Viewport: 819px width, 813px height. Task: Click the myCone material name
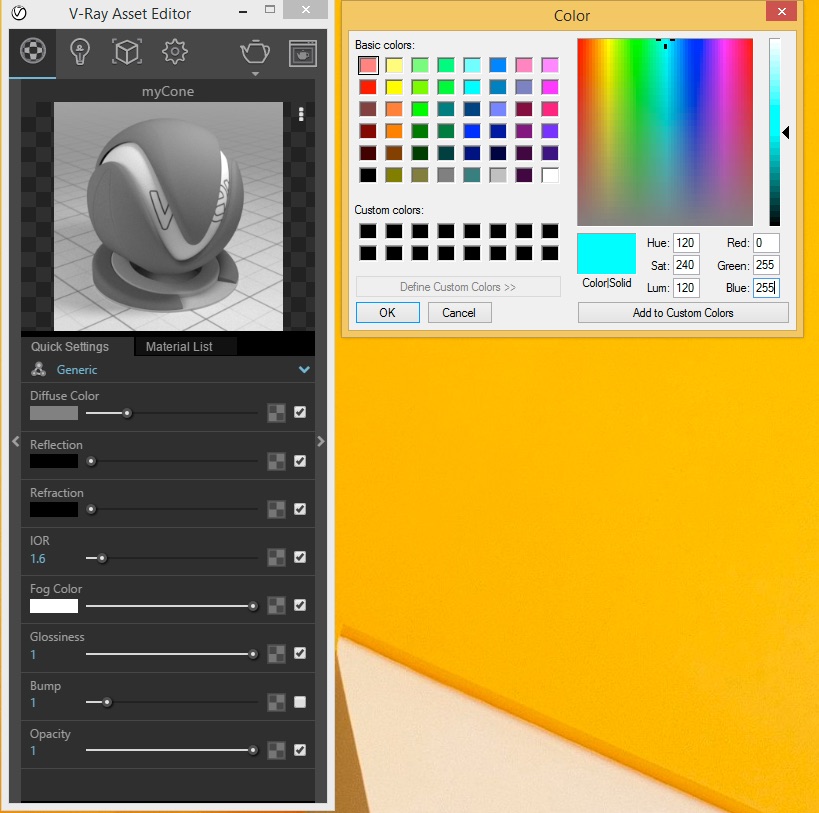tap(168, 91)
